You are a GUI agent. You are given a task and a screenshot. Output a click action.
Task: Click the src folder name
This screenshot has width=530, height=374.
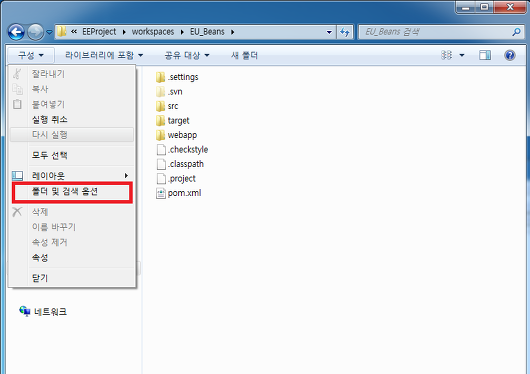point(173,106)
